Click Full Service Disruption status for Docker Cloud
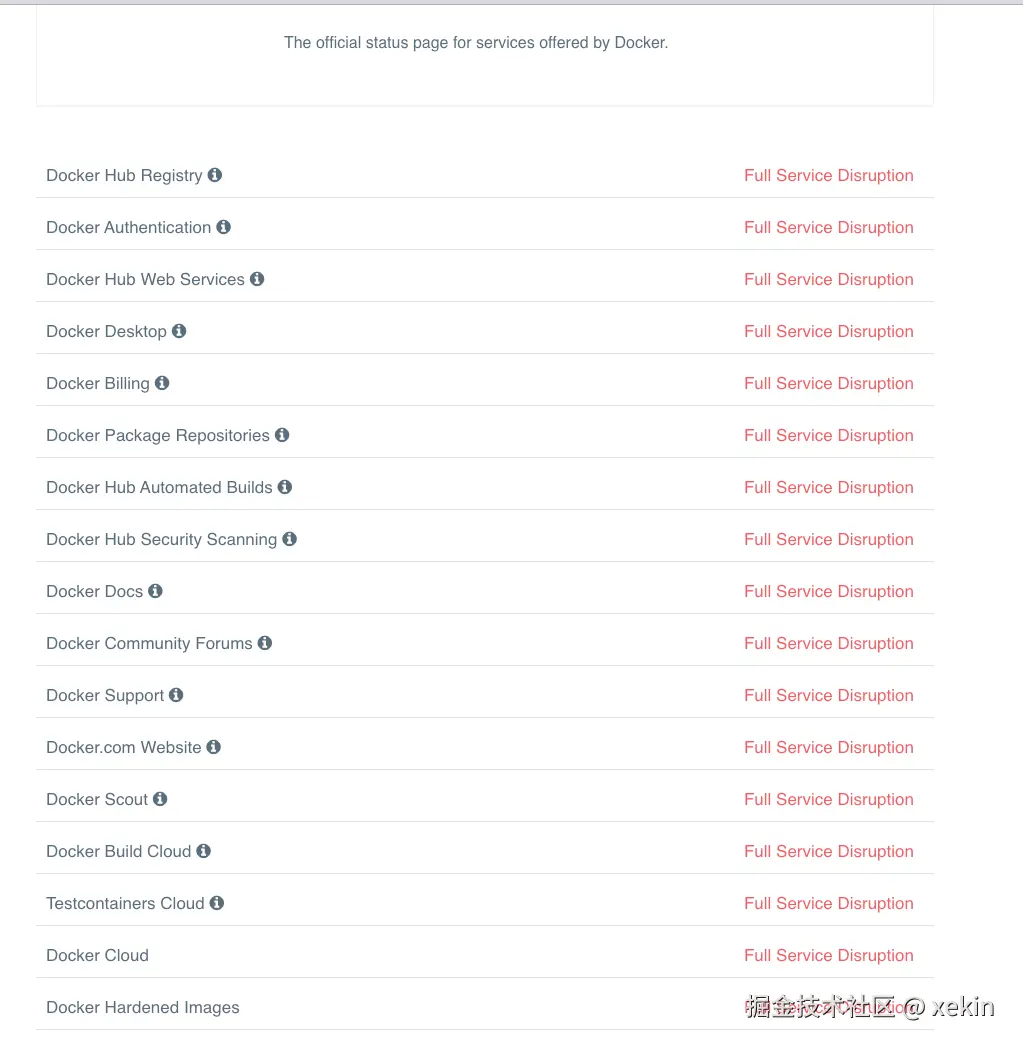Screen dimensions: 1023x1048 pyautogui.click(x=828, y=955)
